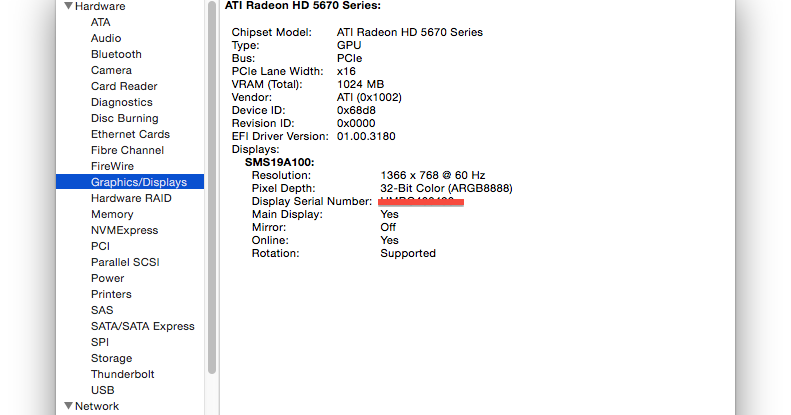Select Camera in the sidebar

click(x=111, y=70)
